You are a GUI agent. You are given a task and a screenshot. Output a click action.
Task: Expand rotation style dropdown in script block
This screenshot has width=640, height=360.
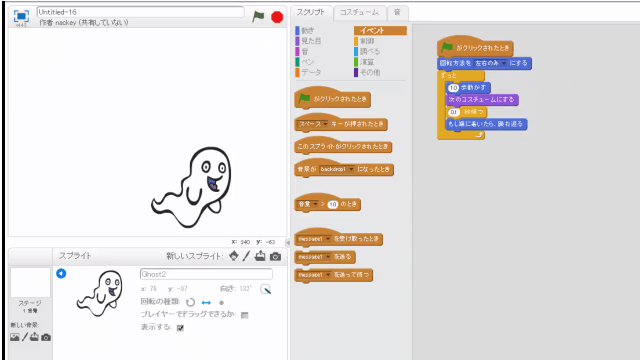pos(490,63)
